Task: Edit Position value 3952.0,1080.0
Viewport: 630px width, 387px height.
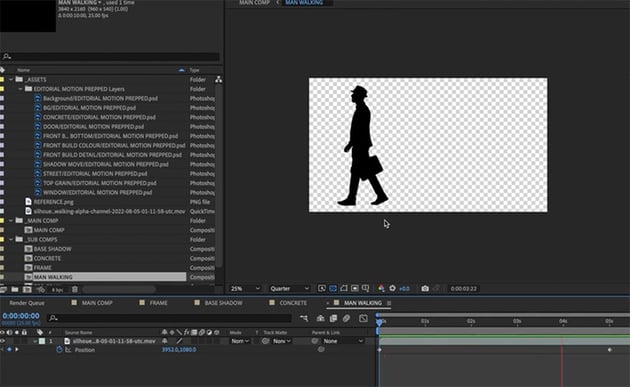Action: click(179, 350)
